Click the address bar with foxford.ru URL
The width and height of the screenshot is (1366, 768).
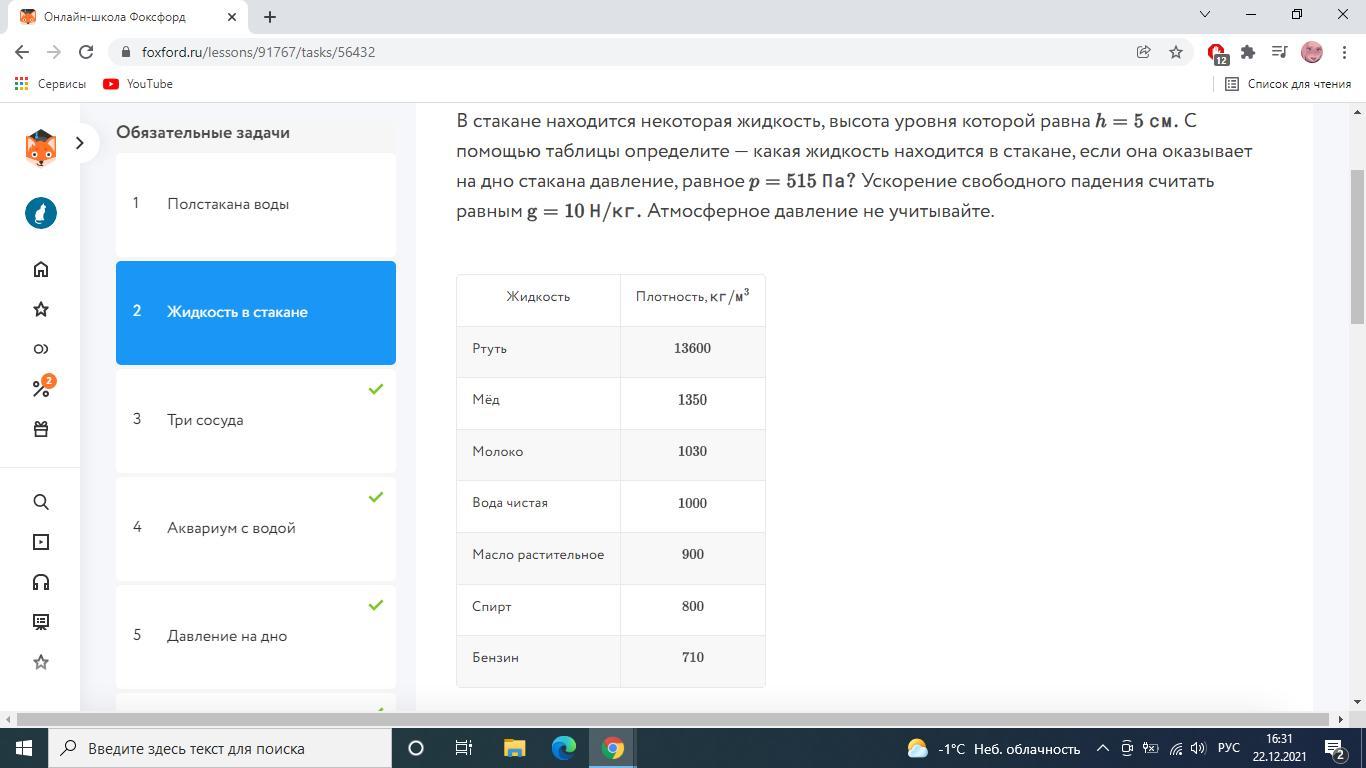[x=620, y=52]
